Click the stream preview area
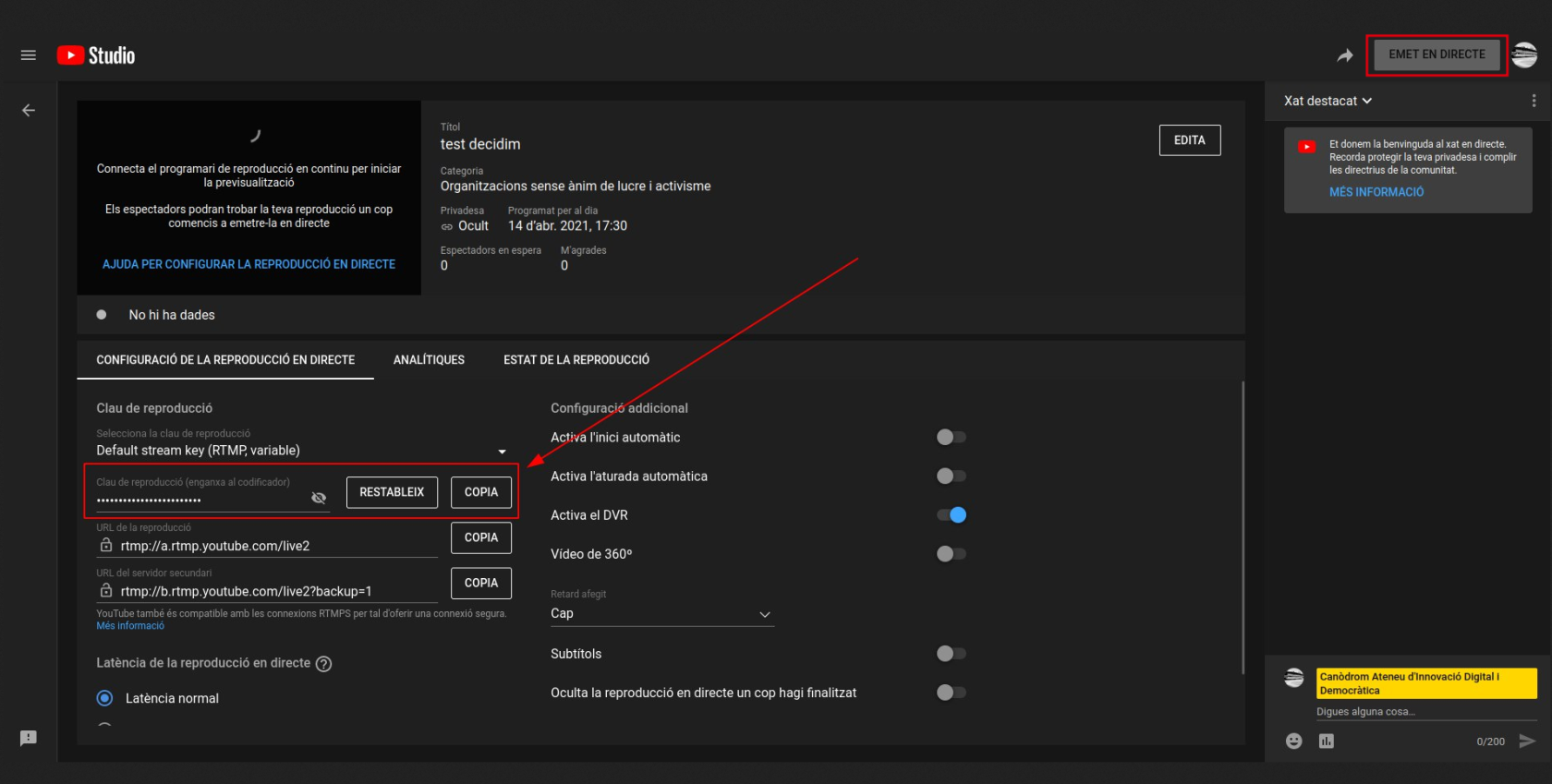 (249, 198)
